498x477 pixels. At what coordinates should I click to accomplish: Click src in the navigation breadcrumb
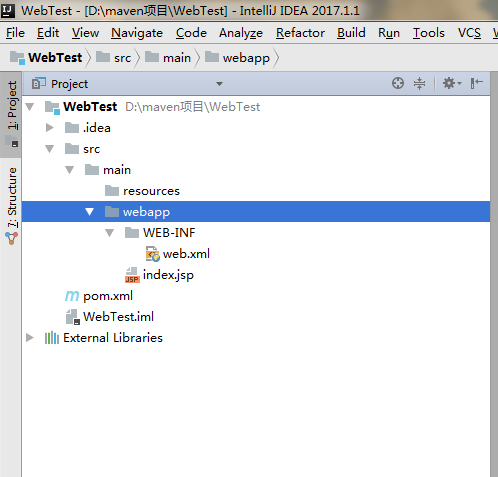(114, 58)
